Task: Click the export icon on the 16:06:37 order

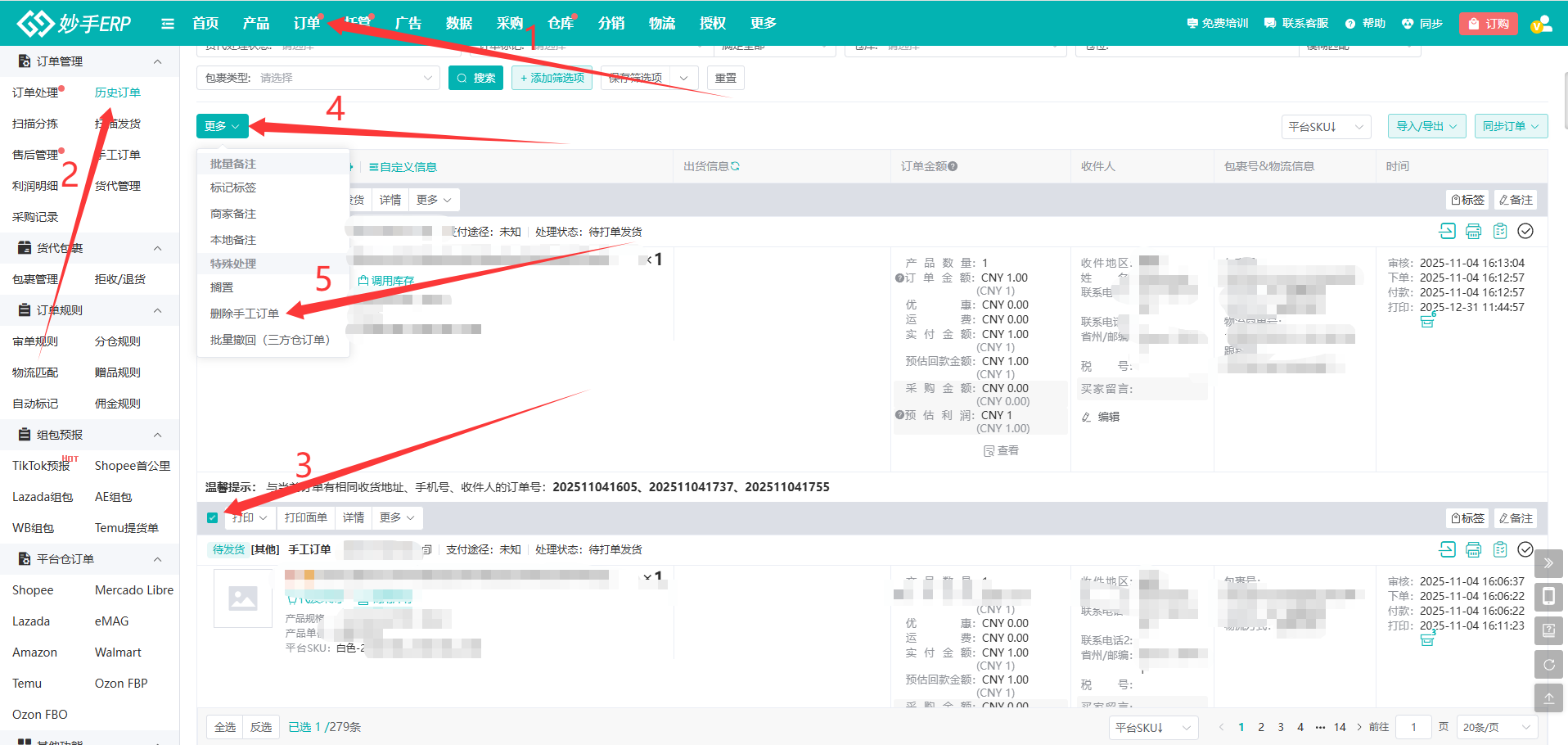Action: pos(1447,549)
